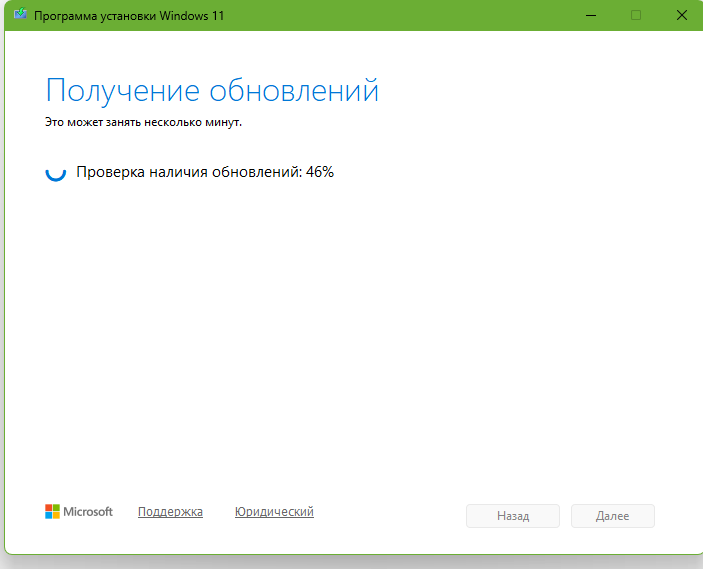Screen dimensions: 703x569
Task: Open the Поддержка link
Action: point(170,512)
